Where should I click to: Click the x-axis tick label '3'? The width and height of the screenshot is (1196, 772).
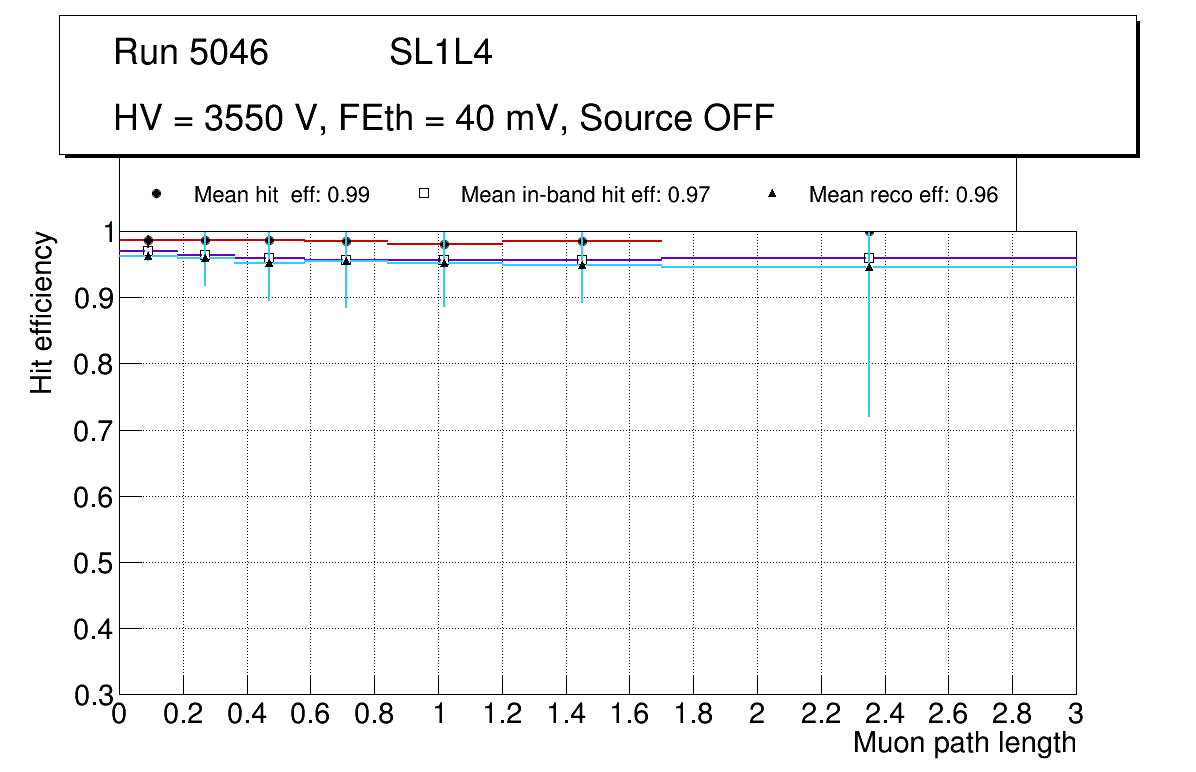click(x=1075, y=714)
